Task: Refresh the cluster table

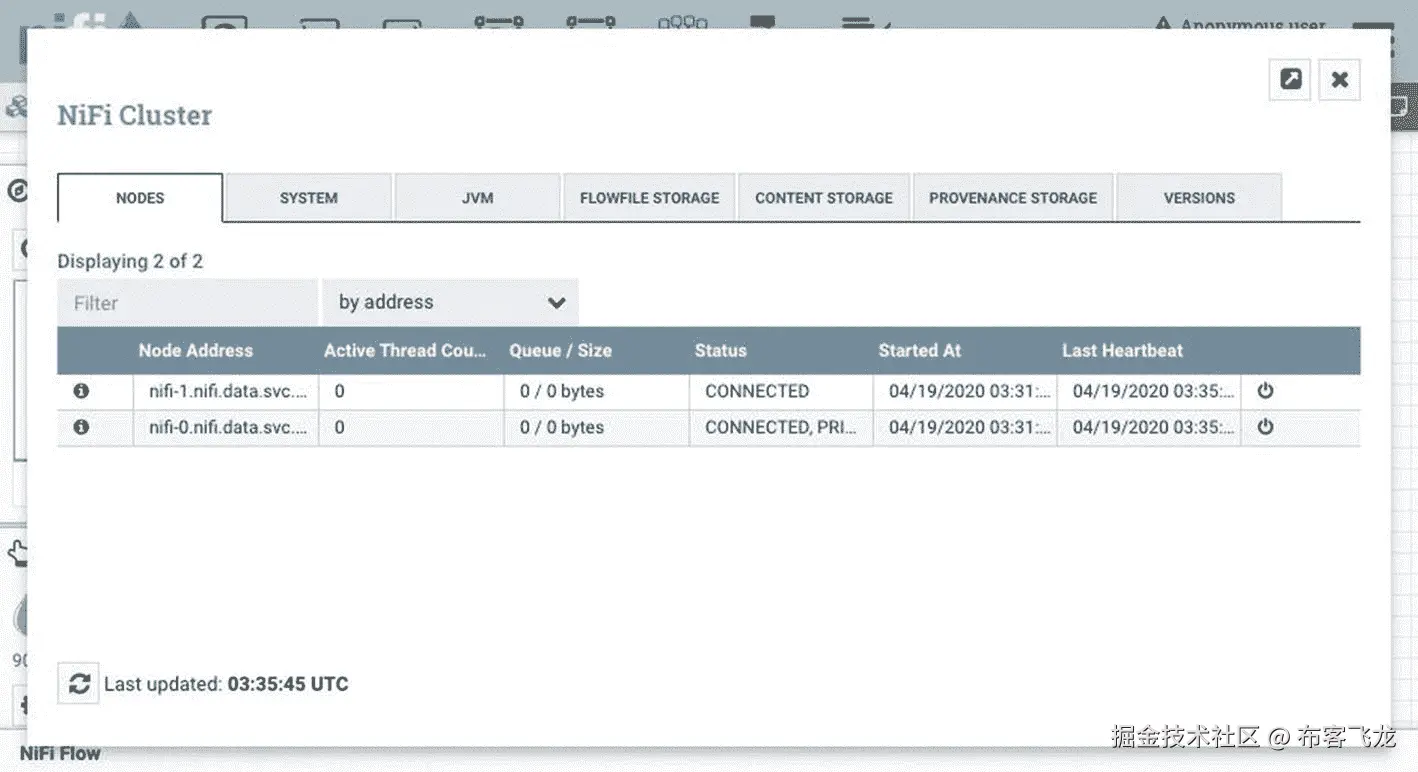Action: click(x=78, y=684)
